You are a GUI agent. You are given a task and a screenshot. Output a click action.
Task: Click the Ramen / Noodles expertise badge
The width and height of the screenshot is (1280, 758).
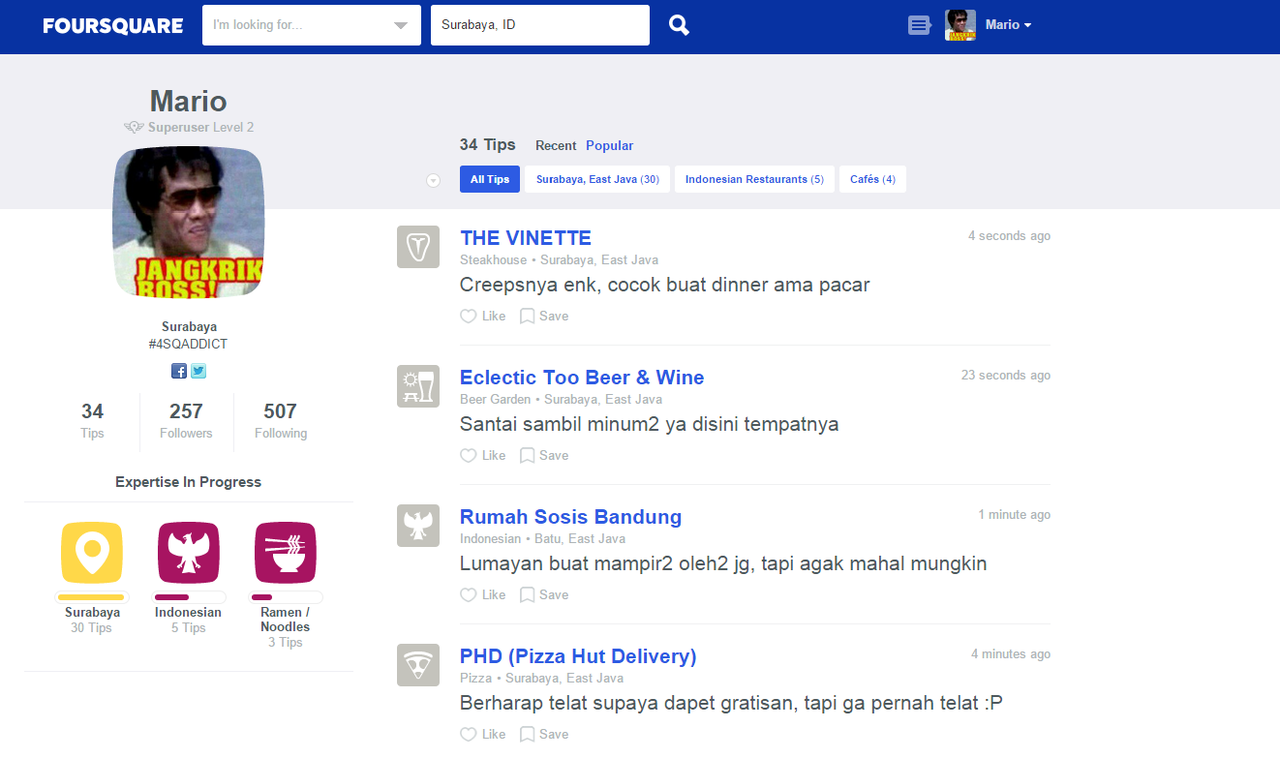click(285, 552)
